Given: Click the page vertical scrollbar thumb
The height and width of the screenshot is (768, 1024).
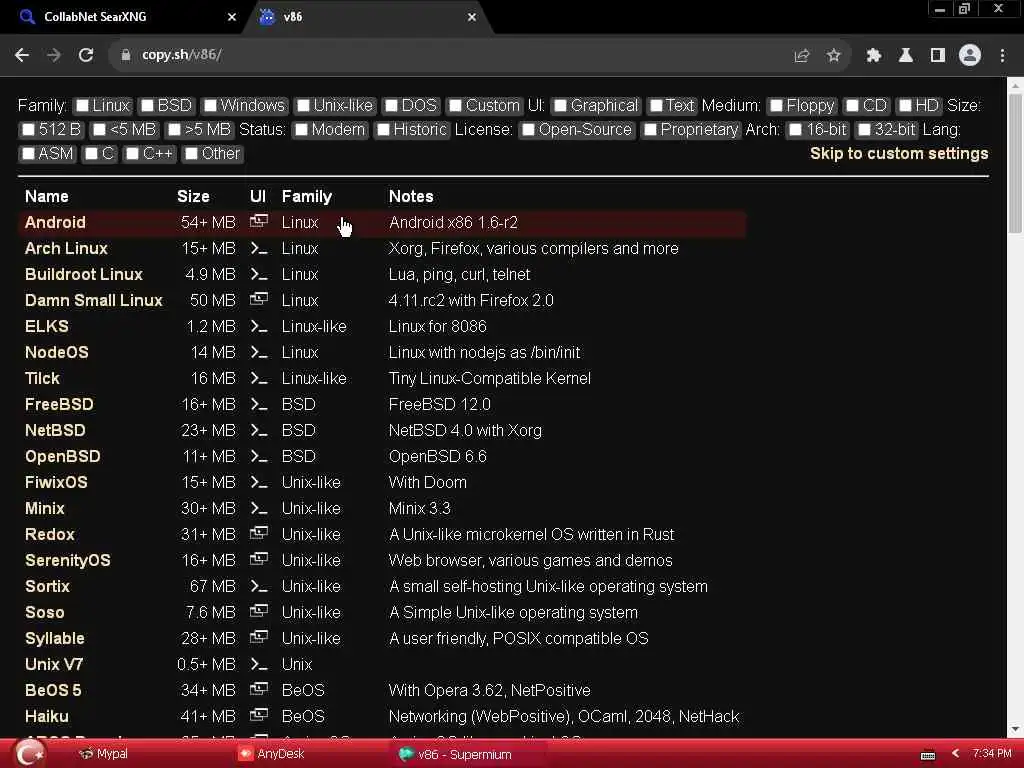Looking at the screenshot, I should click(1015, 163).
